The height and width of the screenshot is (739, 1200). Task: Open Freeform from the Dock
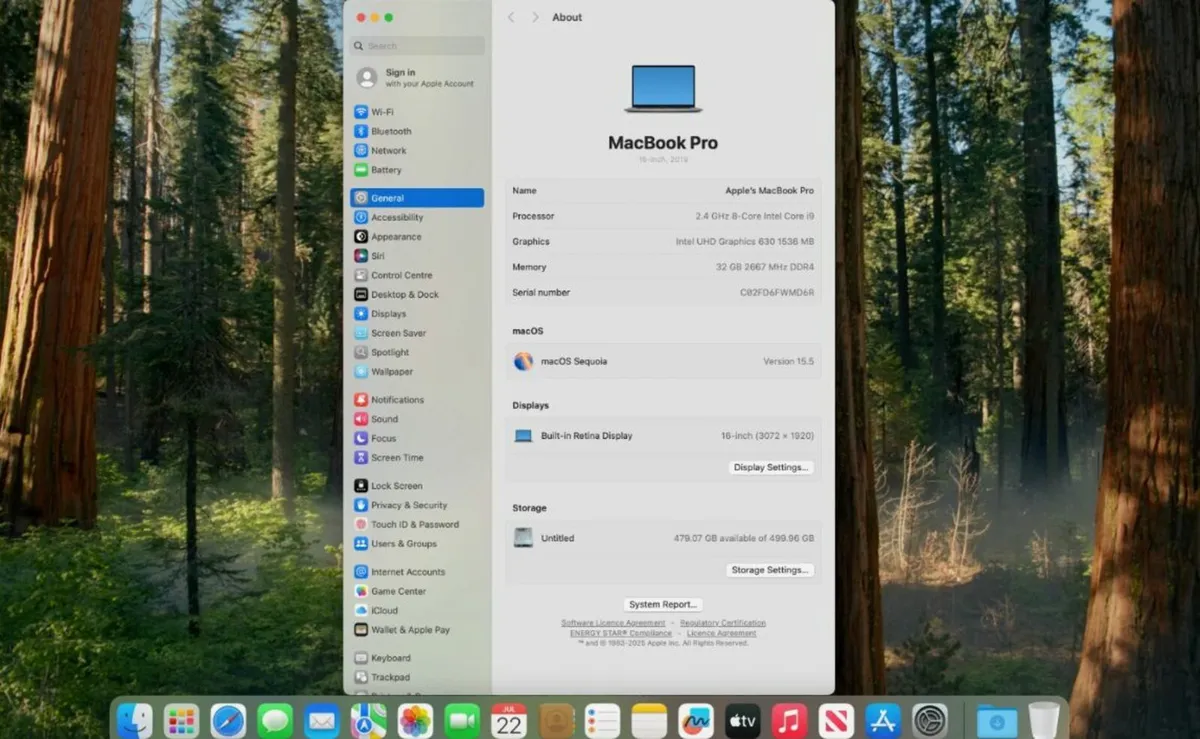pos(695,720)
